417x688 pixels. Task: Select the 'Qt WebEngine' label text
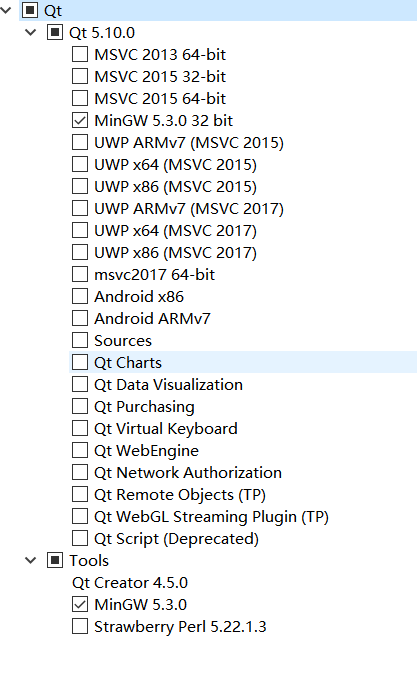click(146, 451)
